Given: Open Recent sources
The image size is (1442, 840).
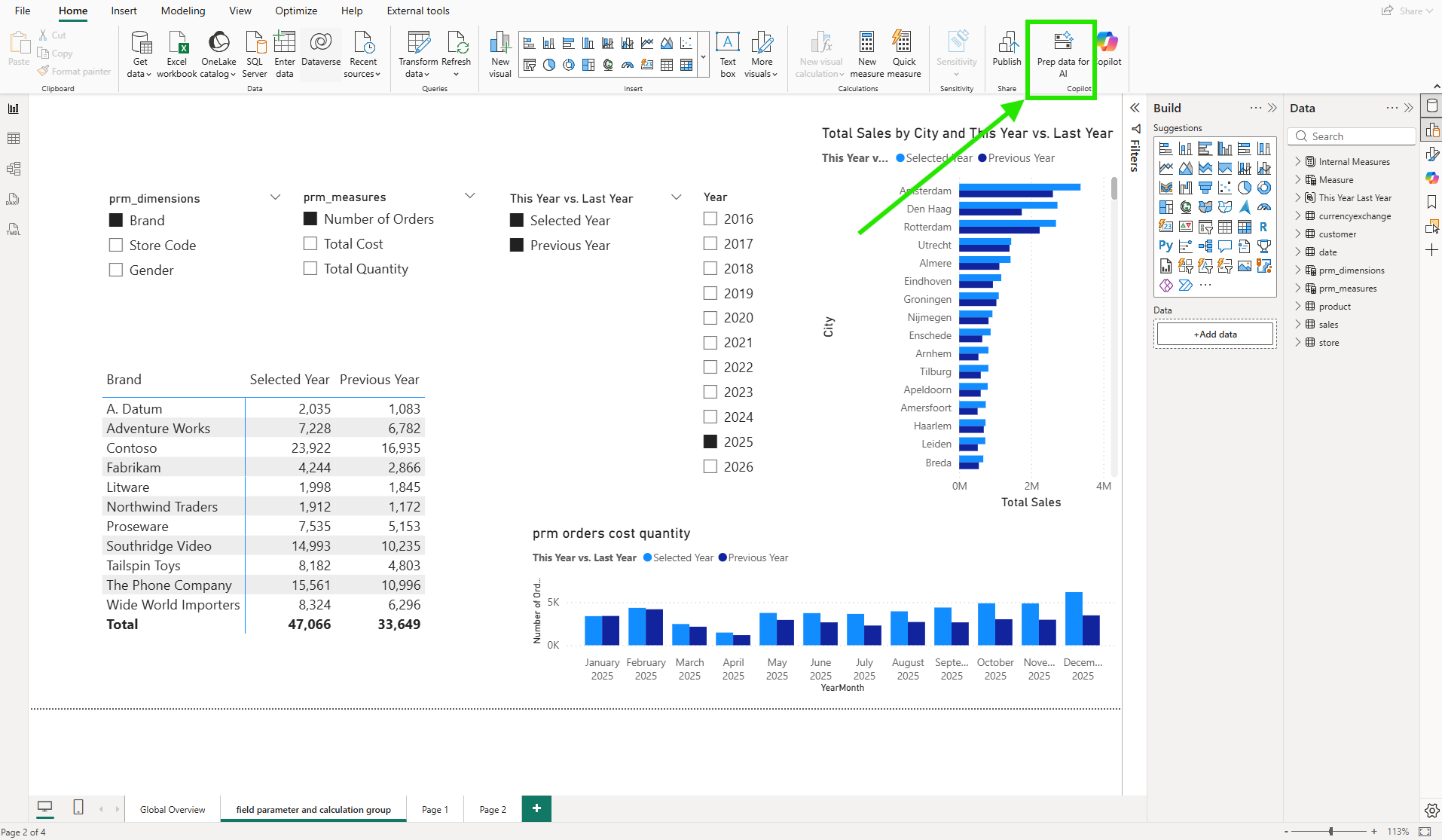Looking at the screenshot, I should 362,54.
